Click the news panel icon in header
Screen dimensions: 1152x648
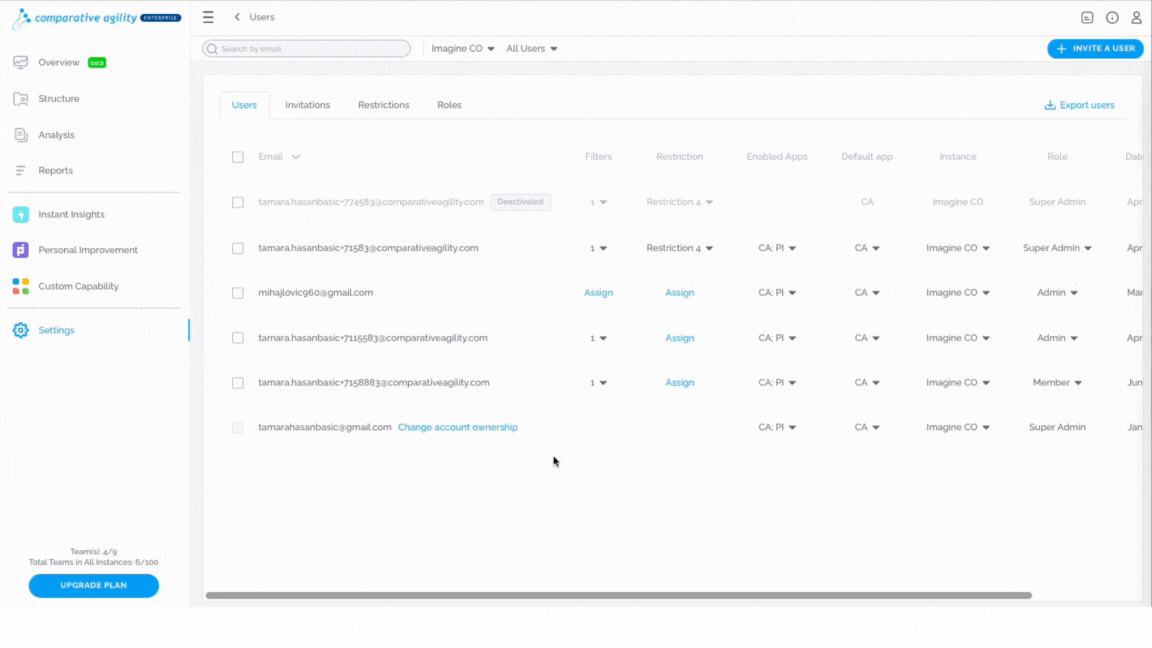click(1087, 18)
